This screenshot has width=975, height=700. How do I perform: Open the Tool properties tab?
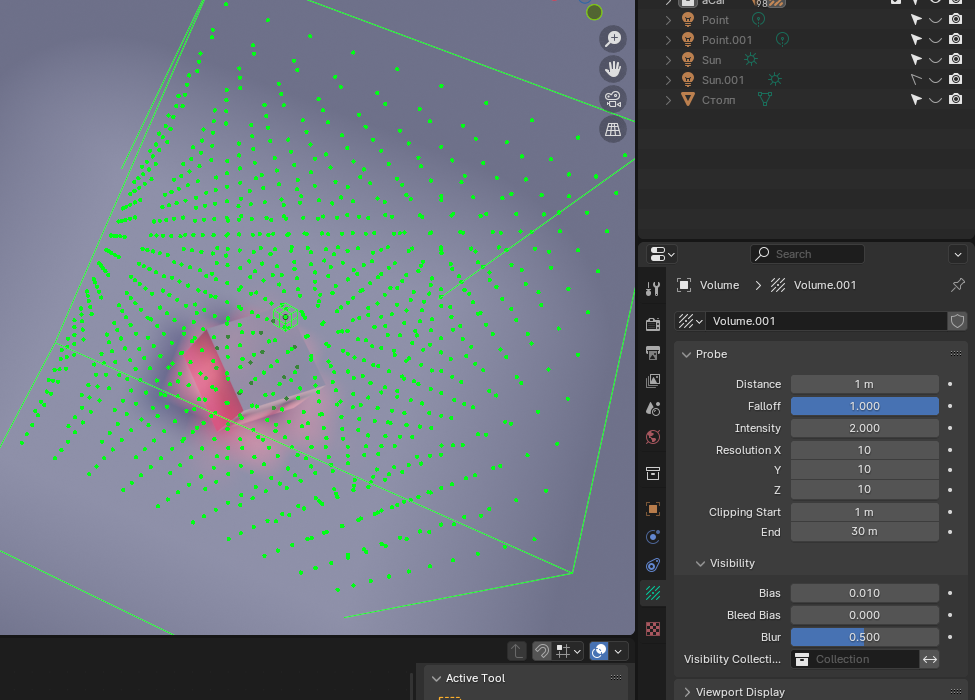[653, 288]
